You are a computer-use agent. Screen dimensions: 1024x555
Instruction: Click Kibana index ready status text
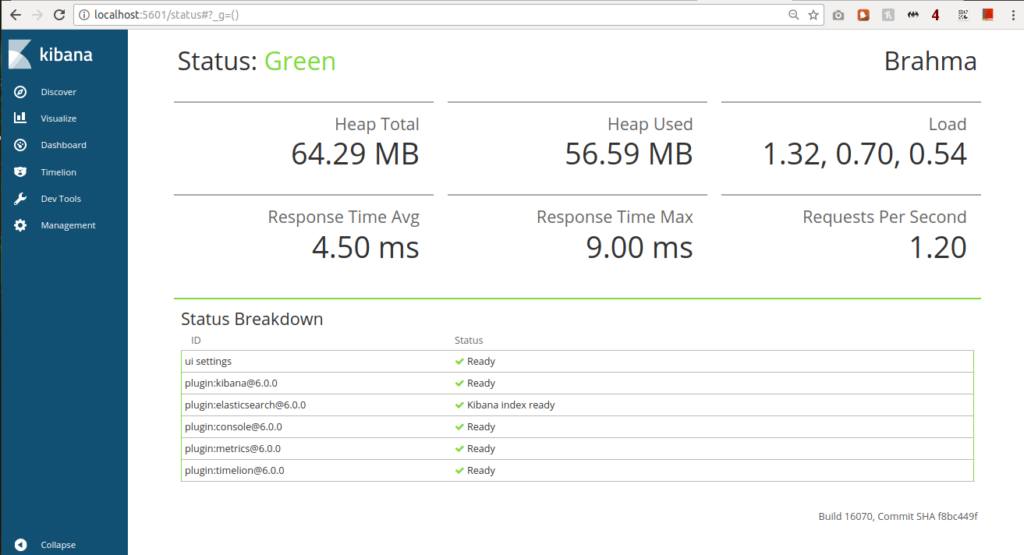511,405
